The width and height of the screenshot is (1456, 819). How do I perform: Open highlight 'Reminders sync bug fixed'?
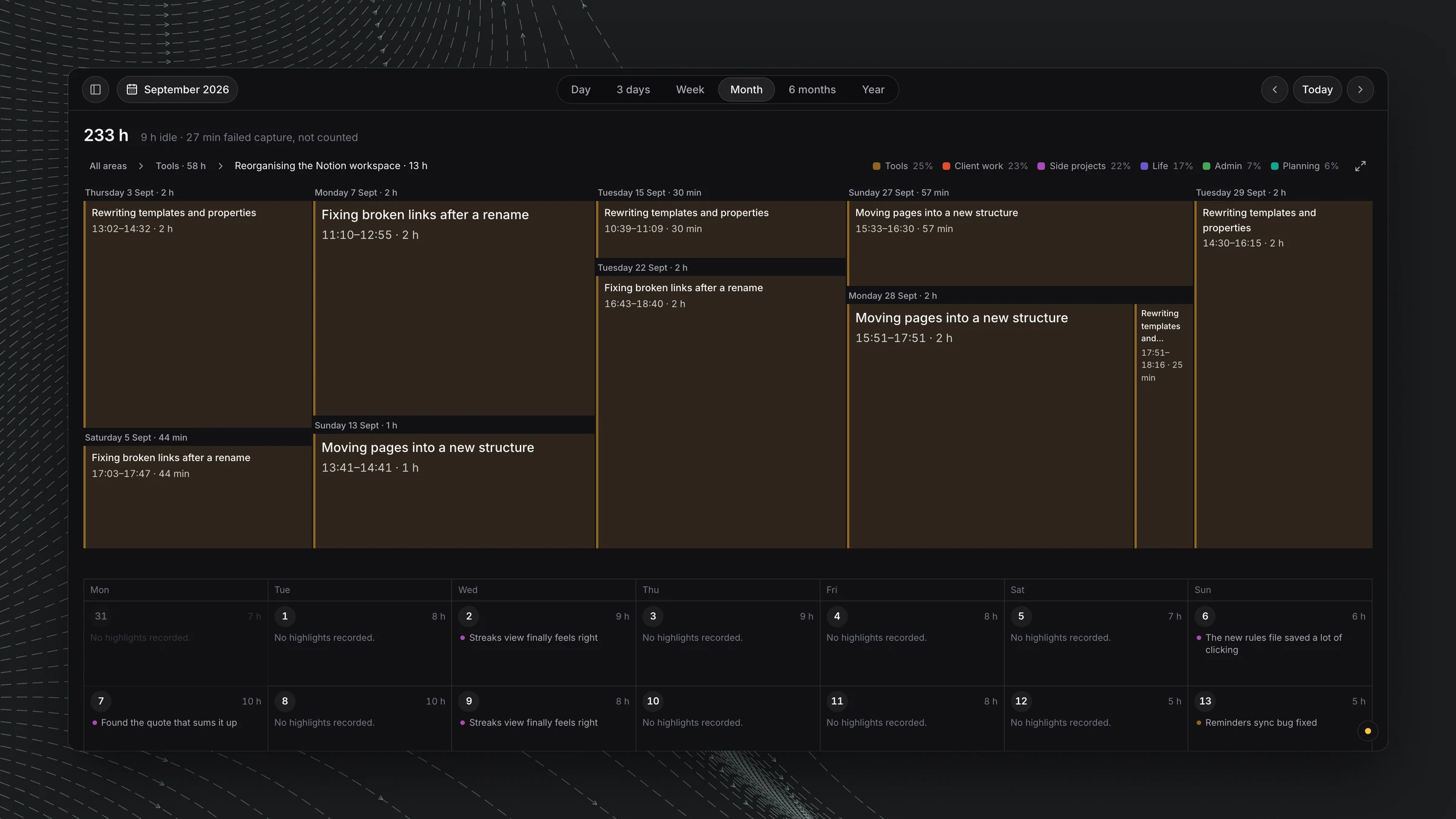1261,723
